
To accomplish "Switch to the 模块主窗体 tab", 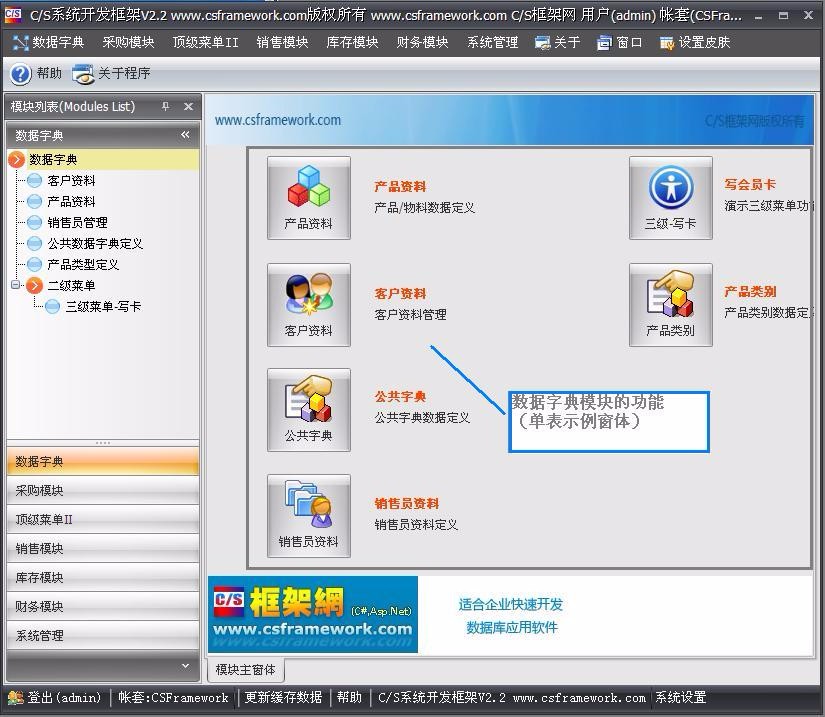I will click(x=245, y=670).
